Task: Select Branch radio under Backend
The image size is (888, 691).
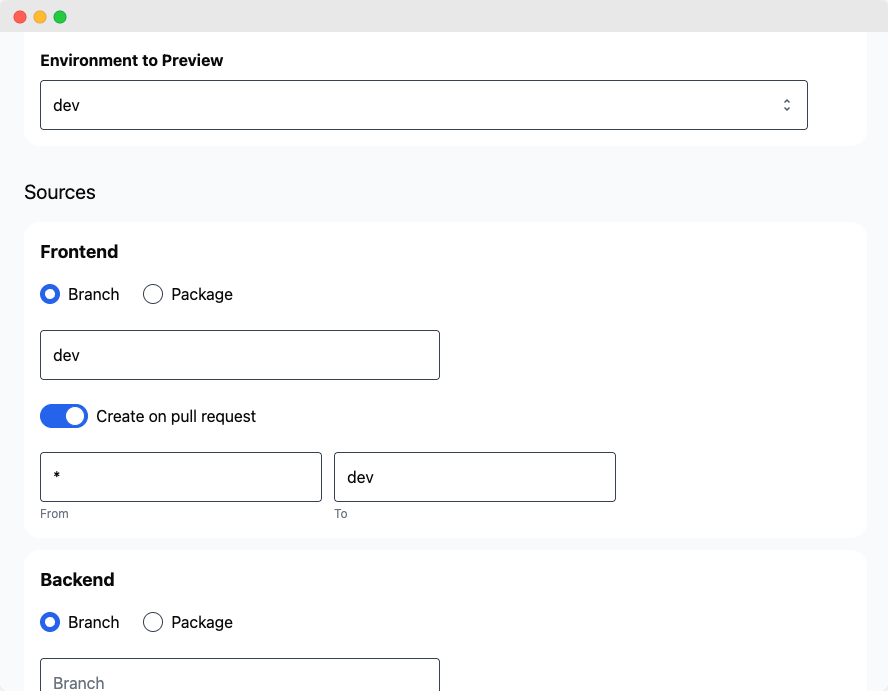Action: click(x=50, y=622)
